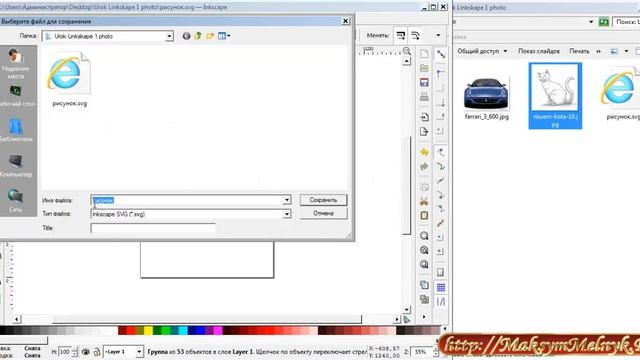Screen dimensions: 640x360
Task: Click Печать in Explorer toolbar
Action: pos(579,51)
